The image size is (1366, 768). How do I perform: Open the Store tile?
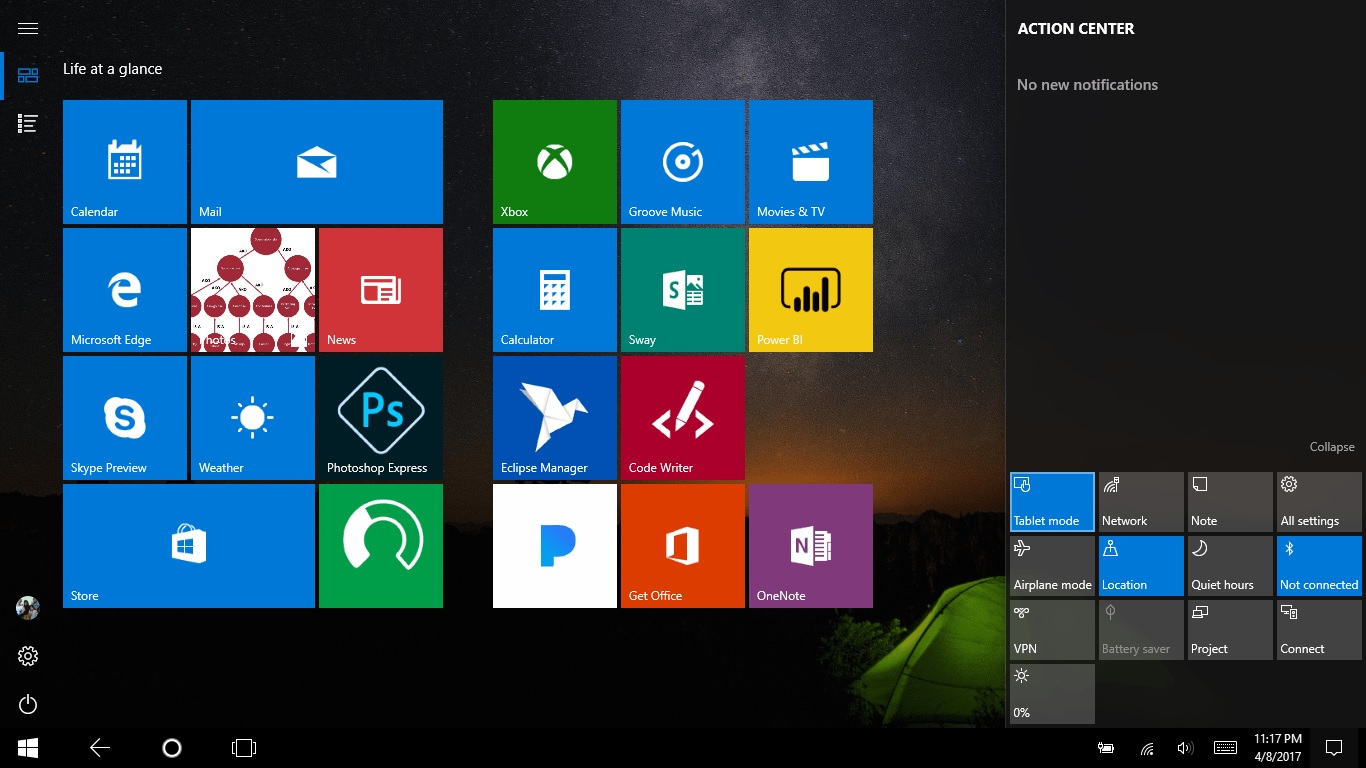[188, 545]
